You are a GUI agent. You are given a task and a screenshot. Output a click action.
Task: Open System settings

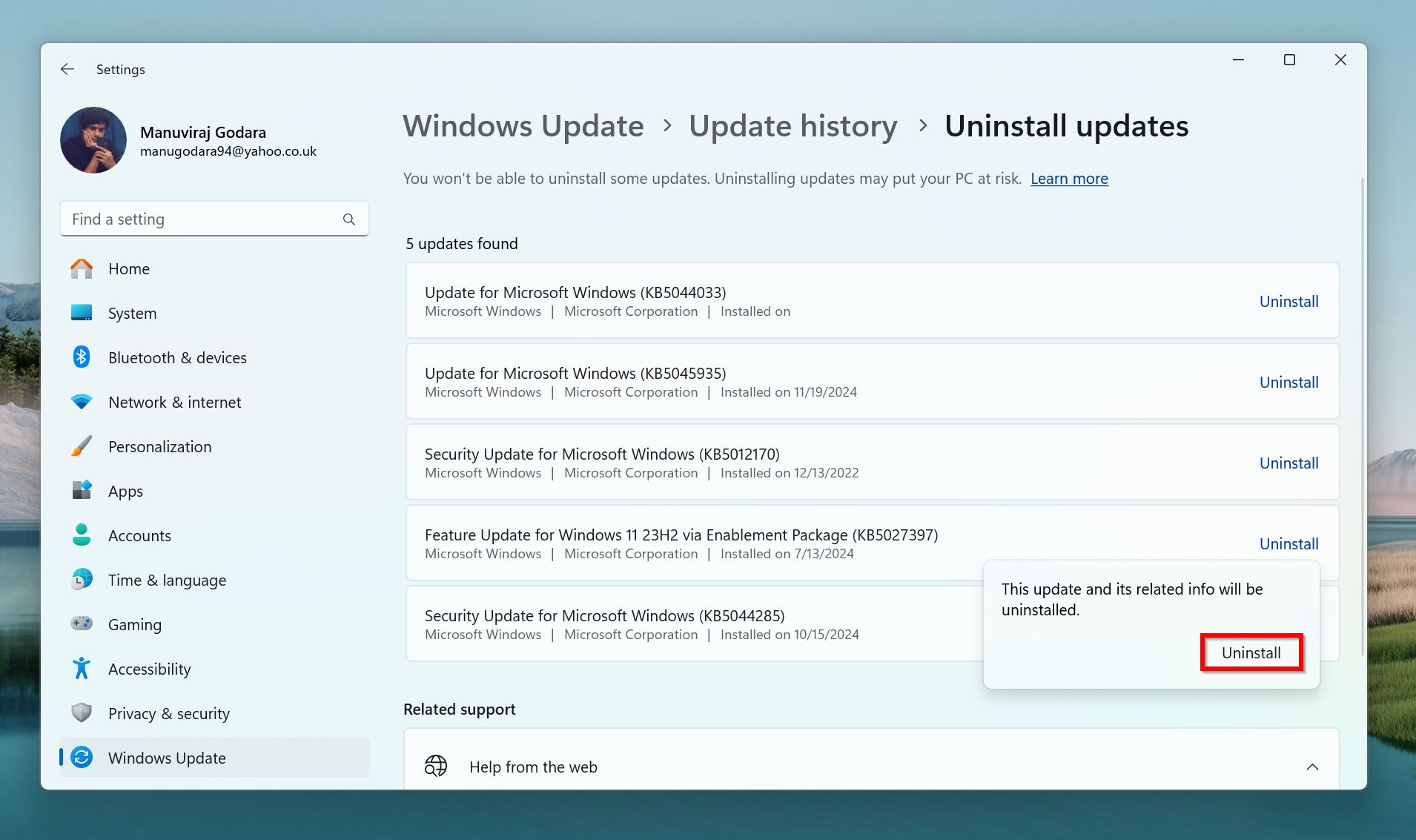pyautogui.click(x=214, y=313)
